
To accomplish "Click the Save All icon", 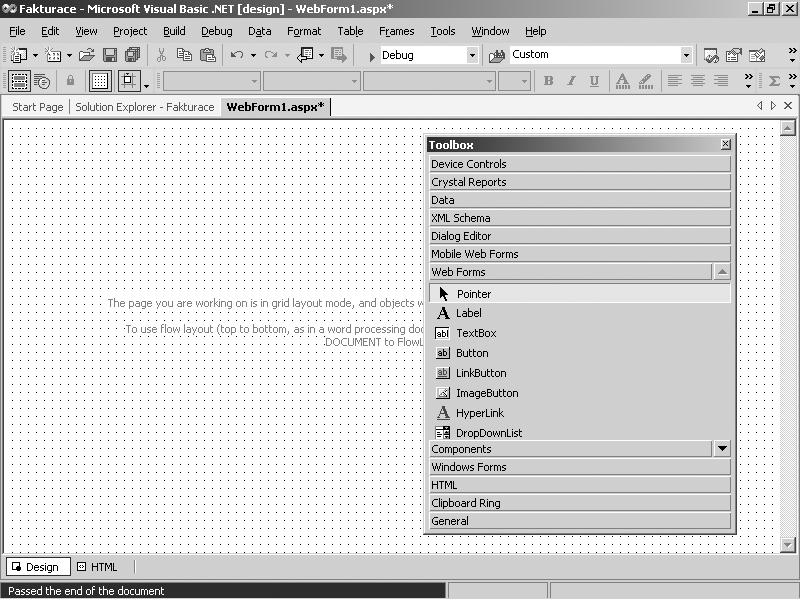I will pos(133,55).
